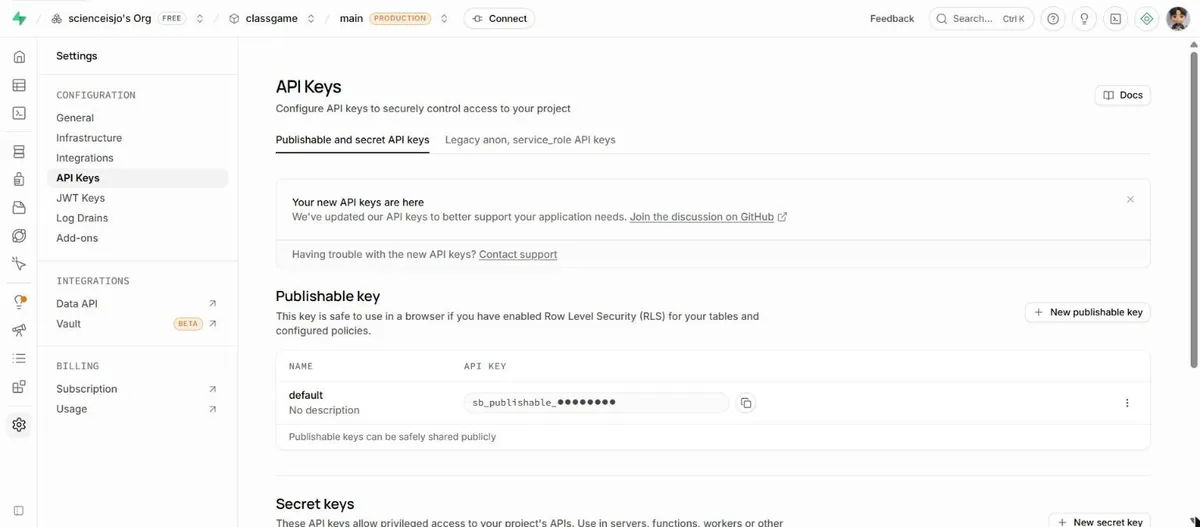
Task: Open the AI Assistant diamond icon
Action: click(x=1147, y=18)
